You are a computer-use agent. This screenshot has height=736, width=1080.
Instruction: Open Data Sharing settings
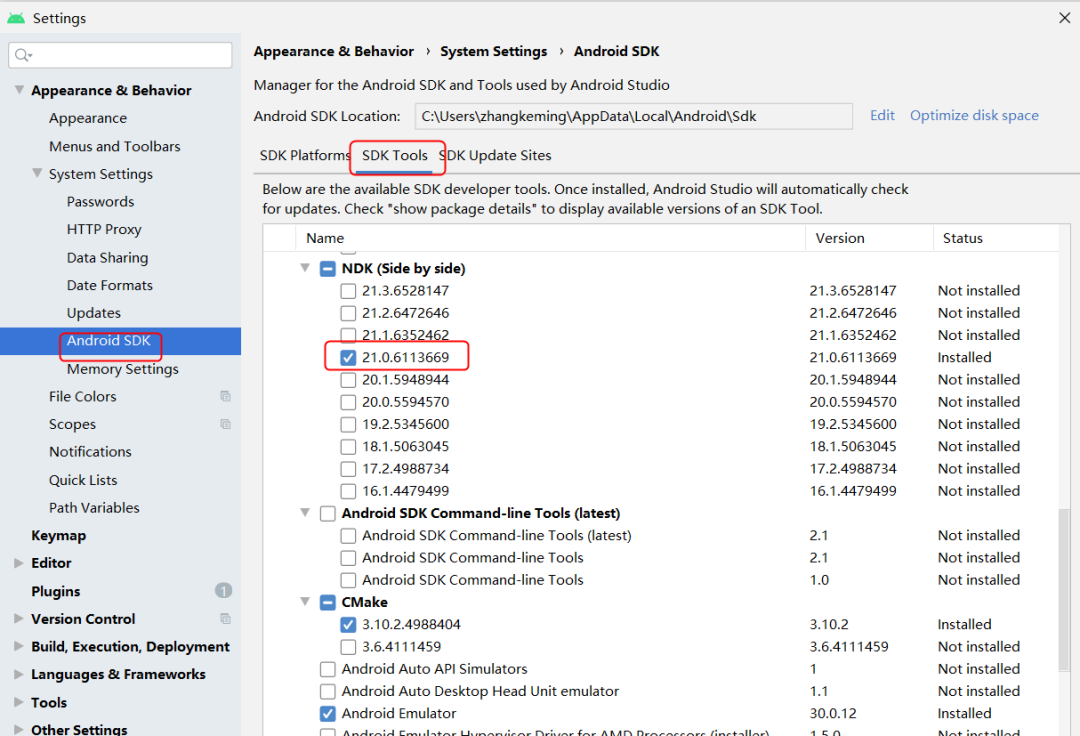(x=107, y=257)
